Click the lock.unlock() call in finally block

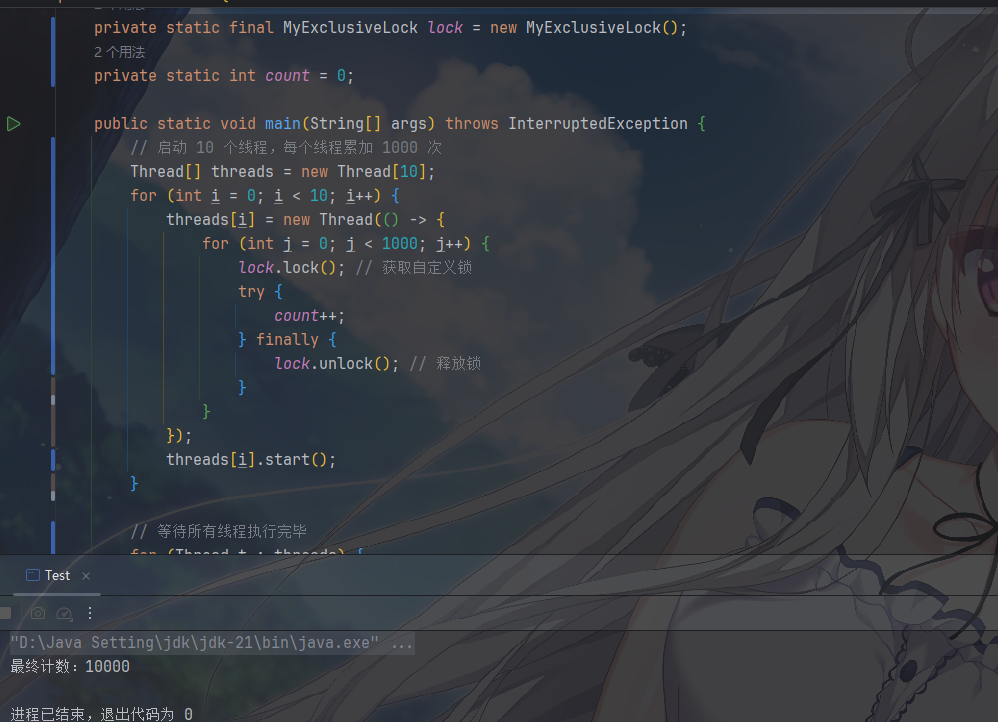coord(336,364)
